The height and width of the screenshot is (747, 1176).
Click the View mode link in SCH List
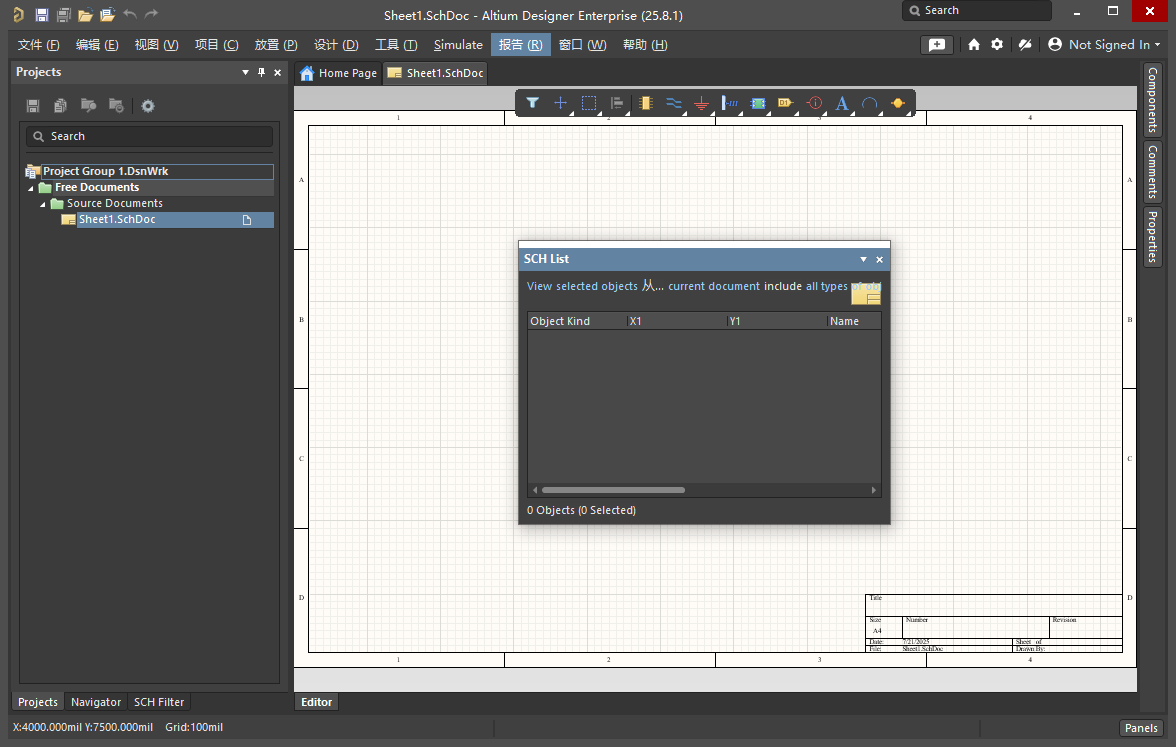pyautogui.click(x=539, y=286)
